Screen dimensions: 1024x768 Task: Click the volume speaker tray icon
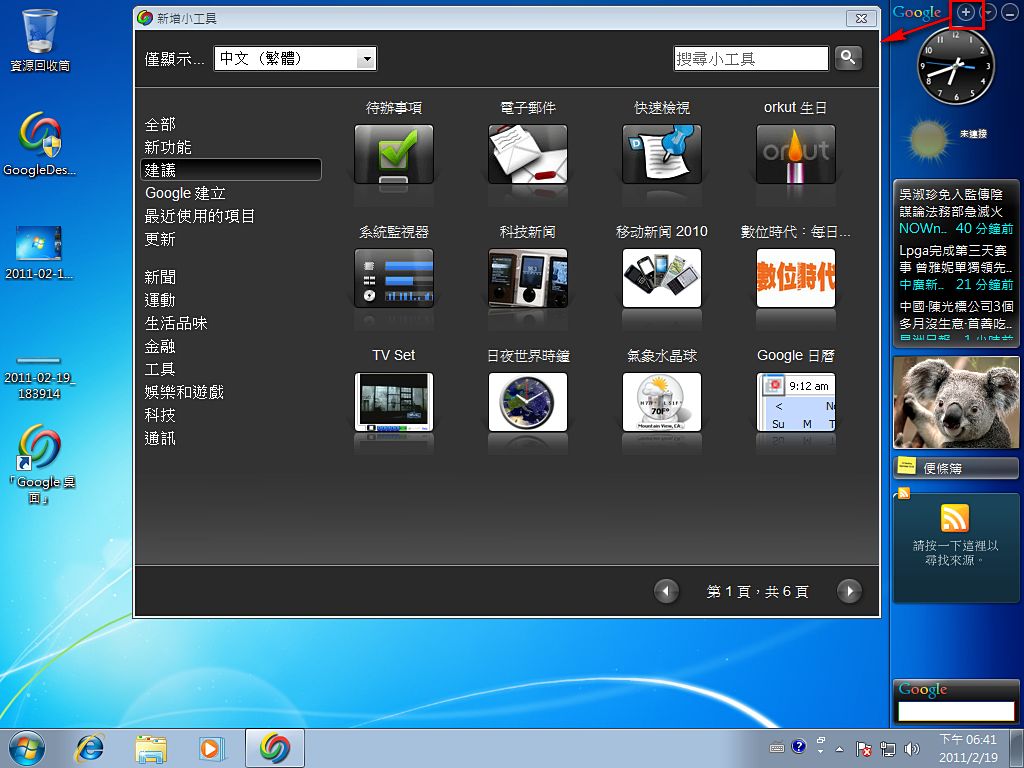[911, 748]
